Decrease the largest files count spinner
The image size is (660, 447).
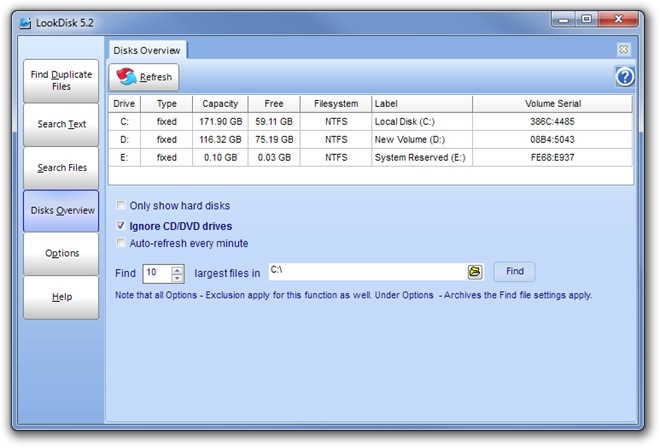(178, 277)
